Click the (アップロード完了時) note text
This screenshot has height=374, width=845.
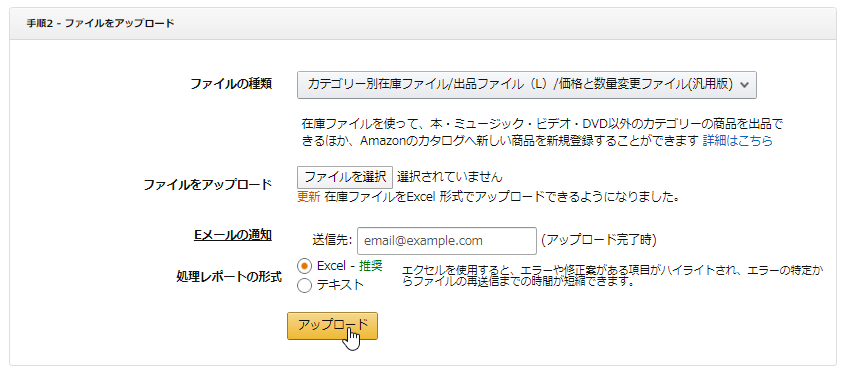(x=599, y=240)
